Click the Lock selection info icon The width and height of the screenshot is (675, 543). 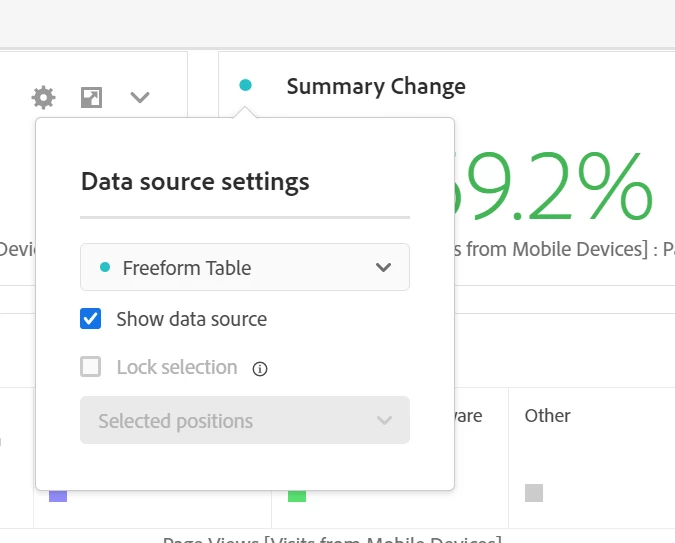[260, 369]
